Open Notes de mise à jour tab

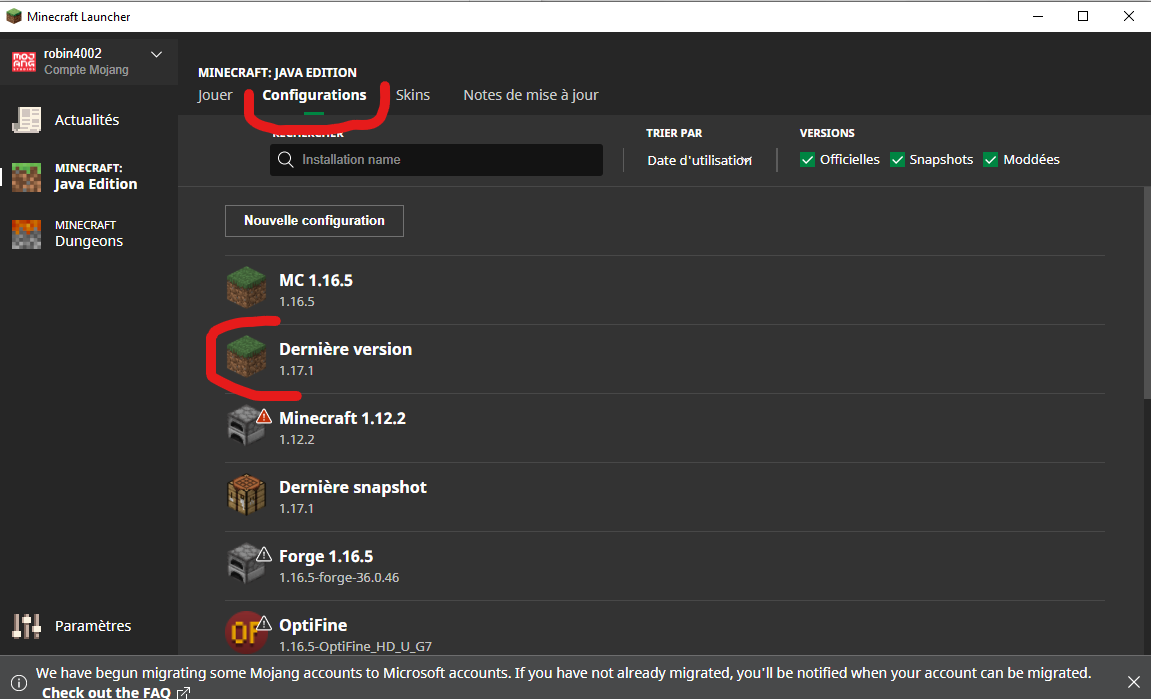coord(531,95)
